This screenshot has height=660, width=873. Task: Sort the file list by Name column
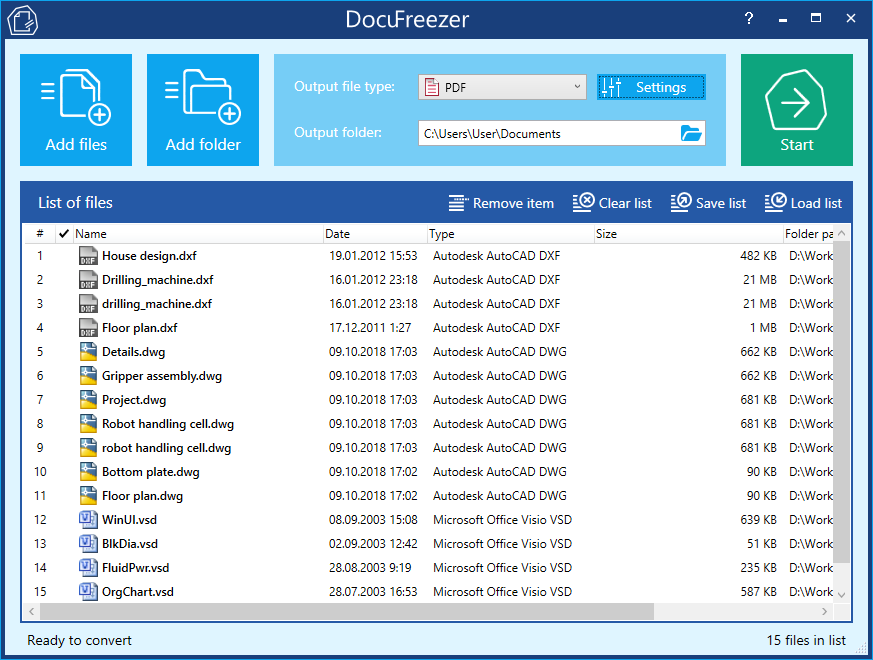[x=198, y=234]
